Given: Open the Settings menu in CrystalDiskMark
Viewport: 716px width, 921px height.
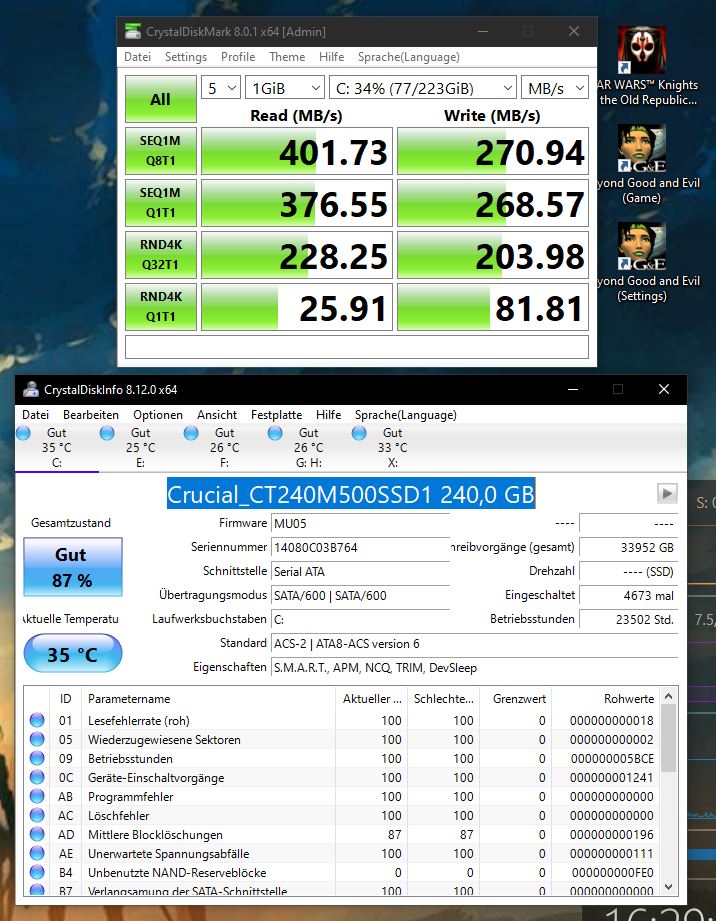Looking at the screenshot, I should (186, 57).
